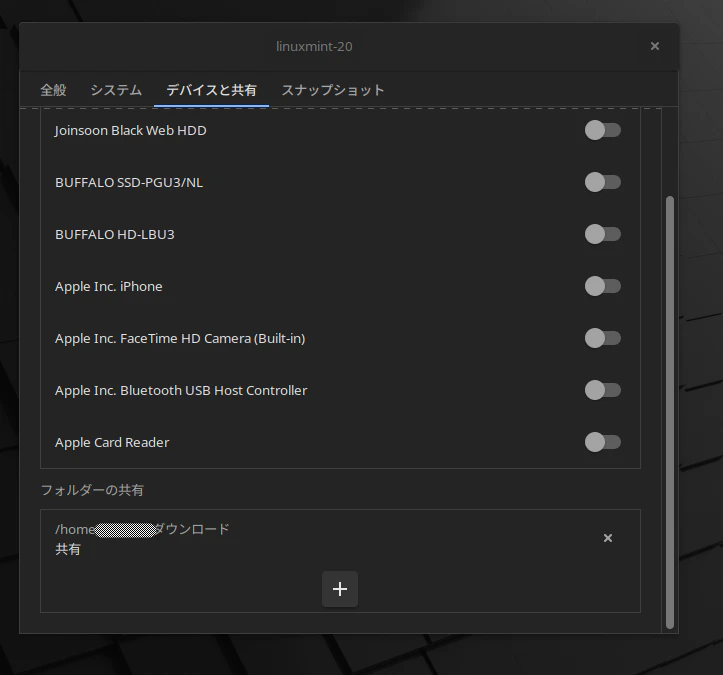Screen dimensions: 723x675
Task: Toggle Apple Inc. iPhone passthrough
Action: pyautogui.click(x=603, y=286)
